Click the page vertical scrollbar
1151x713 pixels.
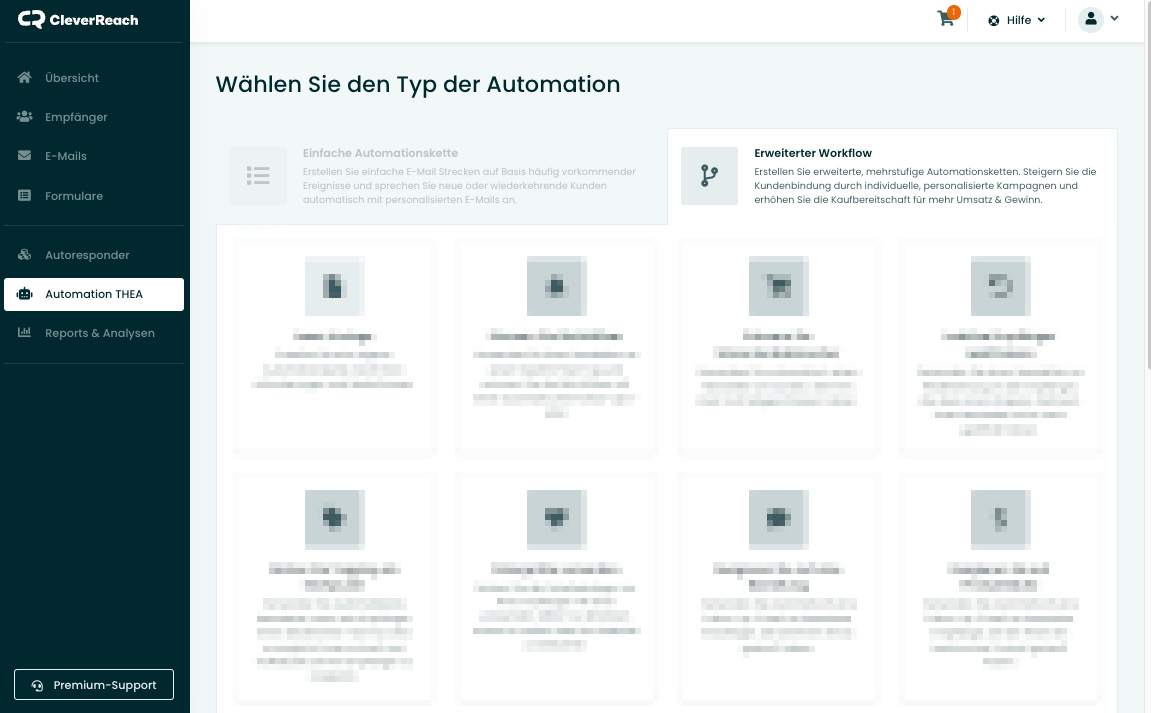1147,200
